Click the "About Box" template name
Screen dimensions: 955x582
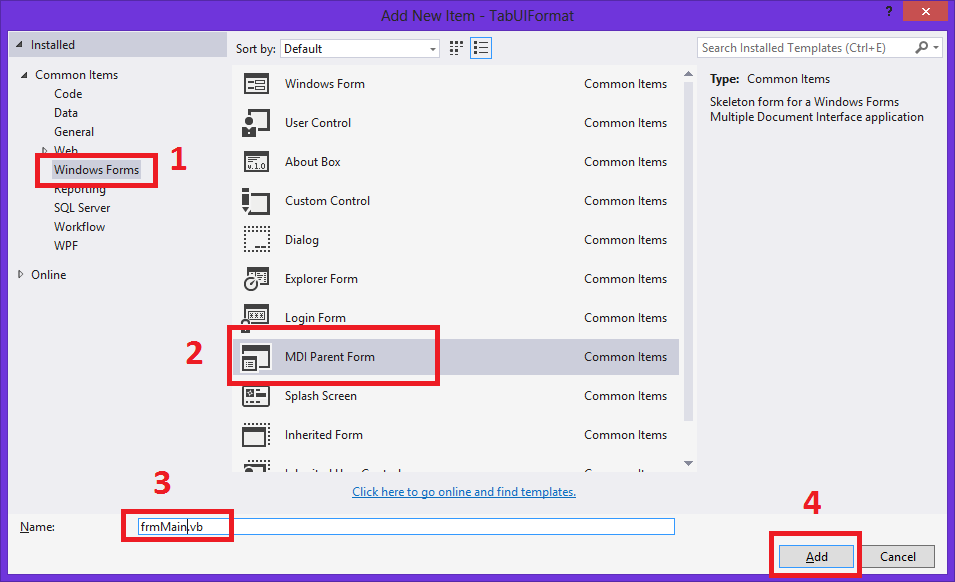point(312,162)
